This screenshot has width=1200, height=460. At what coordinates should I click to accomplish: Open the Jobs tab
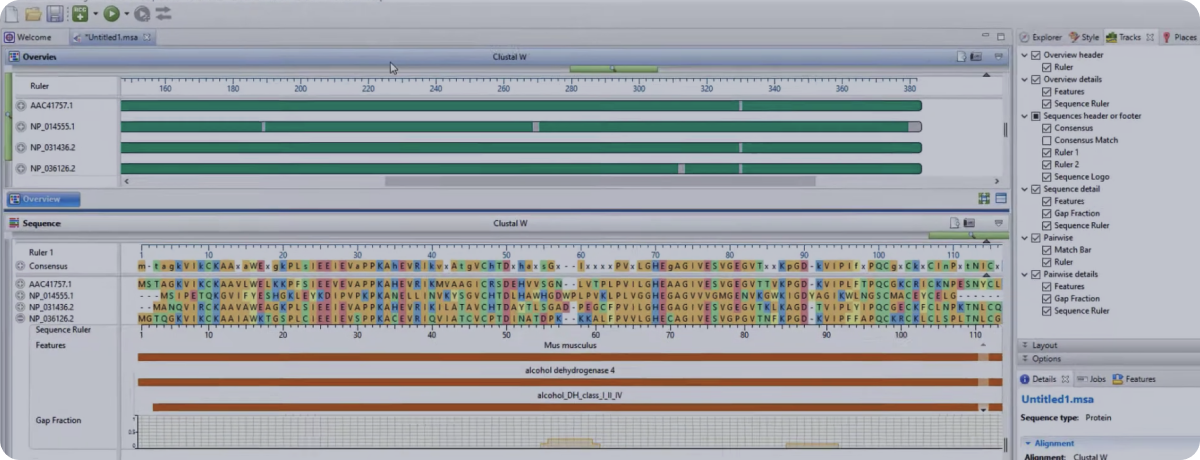coord(1092,379)
